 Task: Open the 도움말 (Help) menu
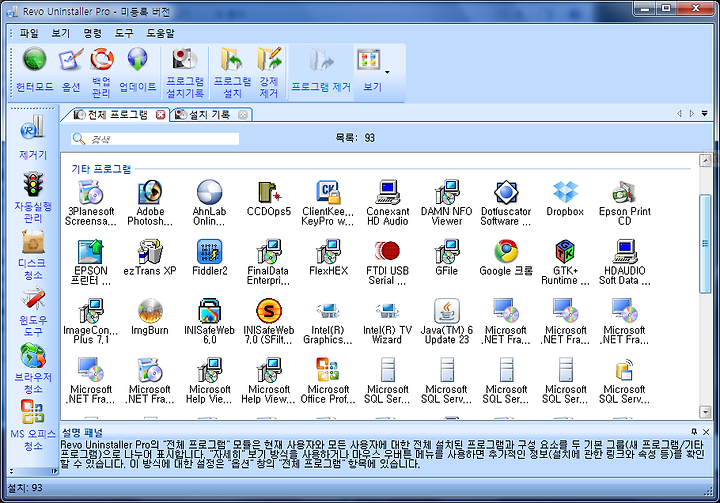click(160, 33)
